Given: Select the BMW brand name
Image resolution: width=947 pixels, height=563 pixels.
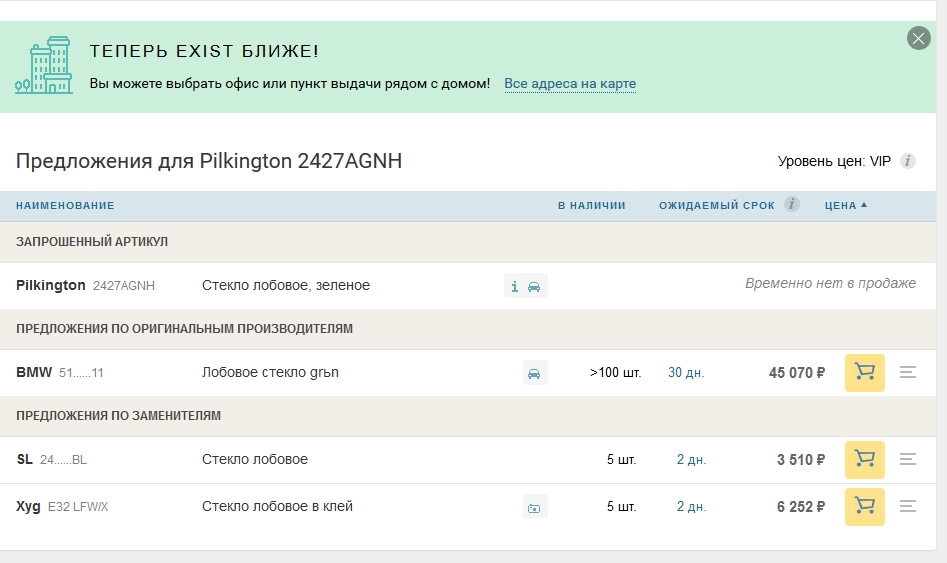Looking at the screenshot, I should point(34,372).
